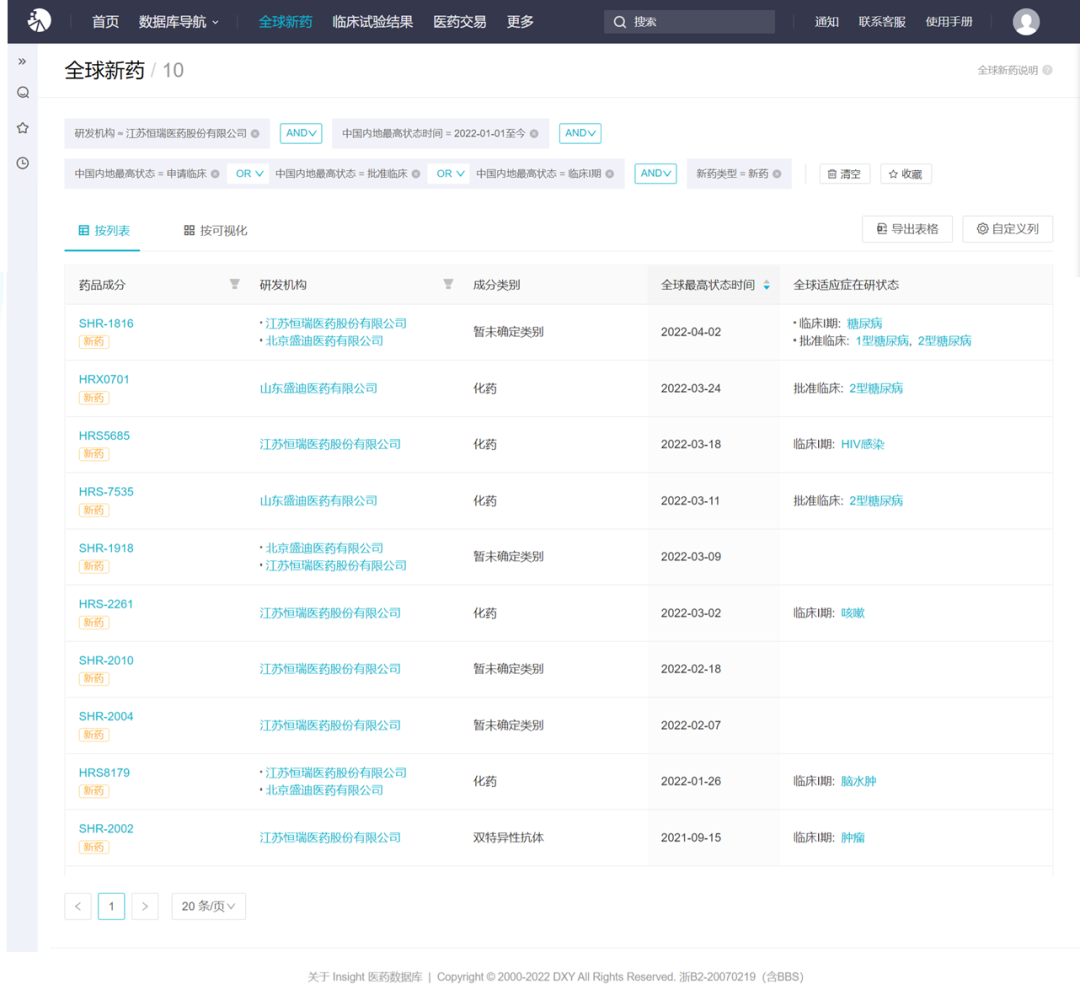
Task: Open 医药交易 navigation item
Action: (460, 22)
